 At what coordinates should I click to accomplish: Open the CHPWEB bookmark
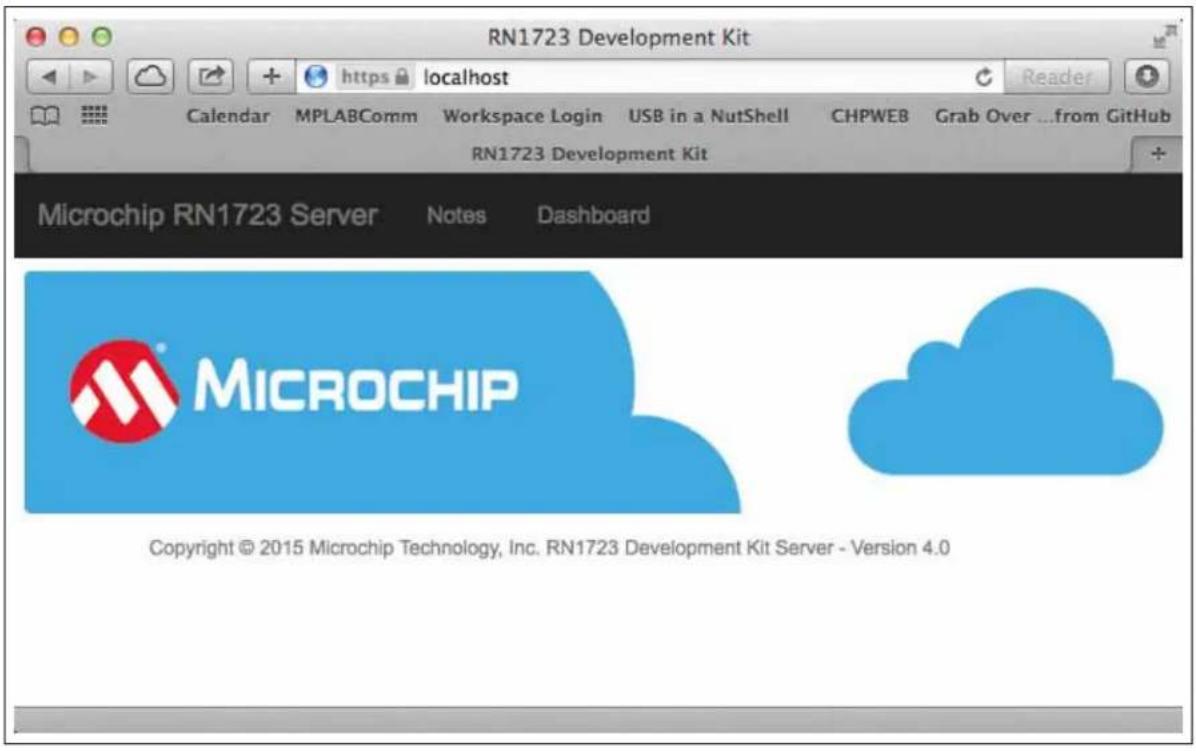coord(870,116)
